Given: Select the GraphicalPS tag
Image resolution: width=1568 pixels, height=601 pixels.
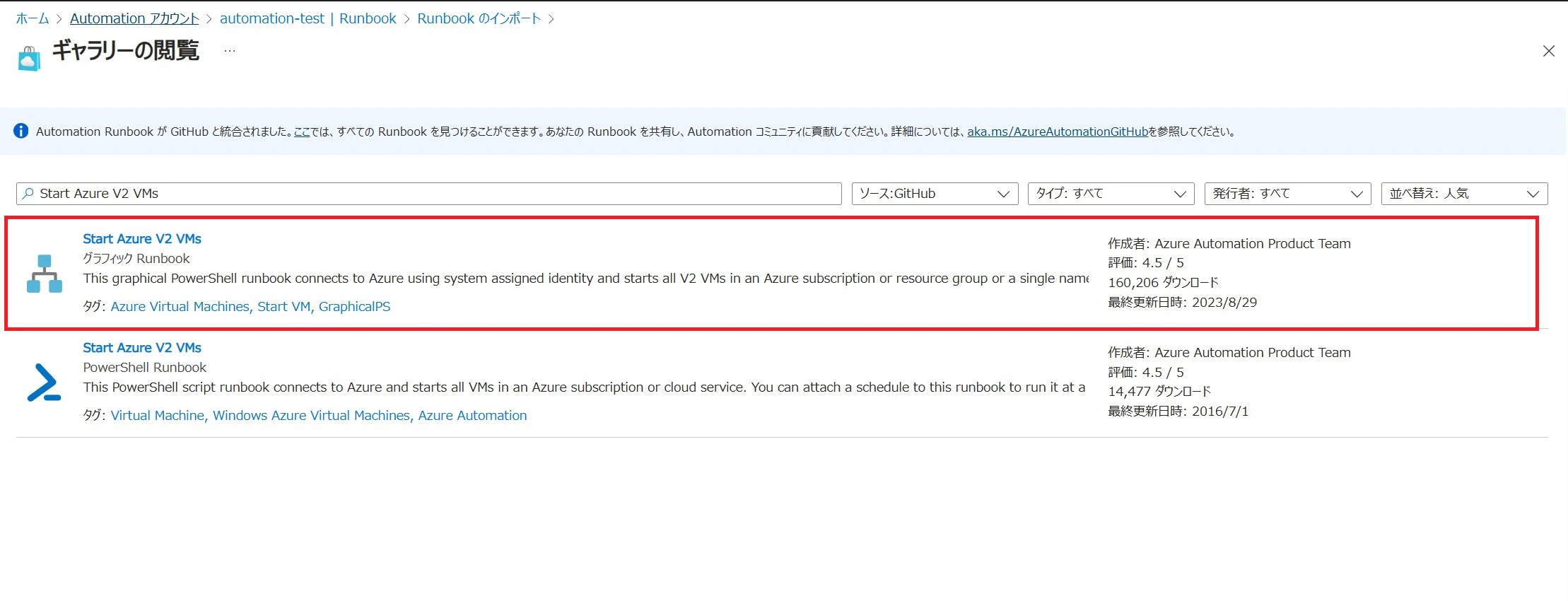Looking at the screenshot, I should click(x=354, y=307).
